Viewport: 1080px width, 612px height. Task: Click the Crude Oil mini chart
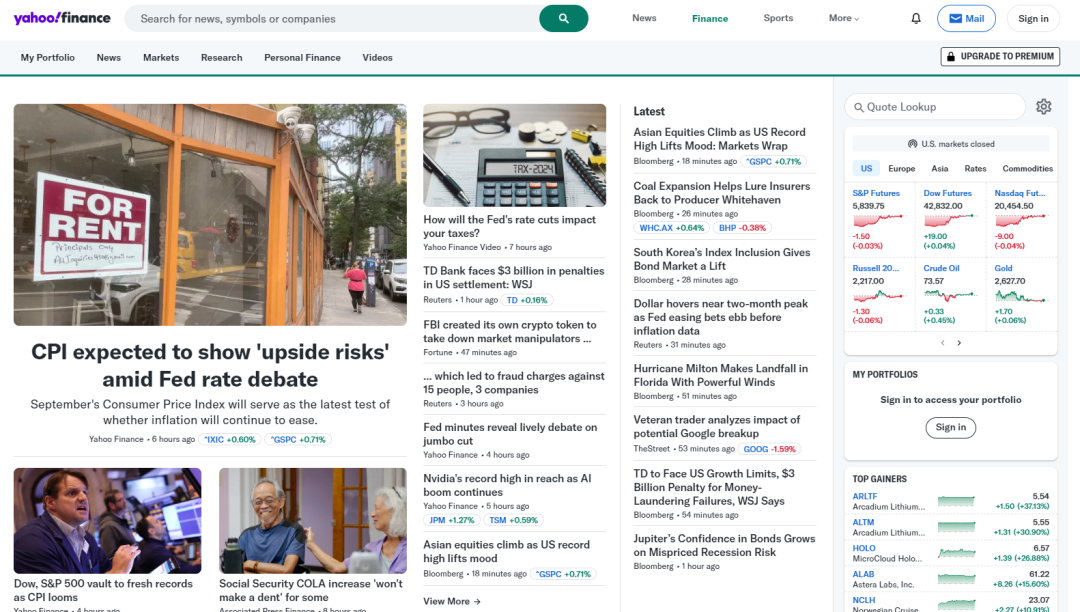point(950,295)
